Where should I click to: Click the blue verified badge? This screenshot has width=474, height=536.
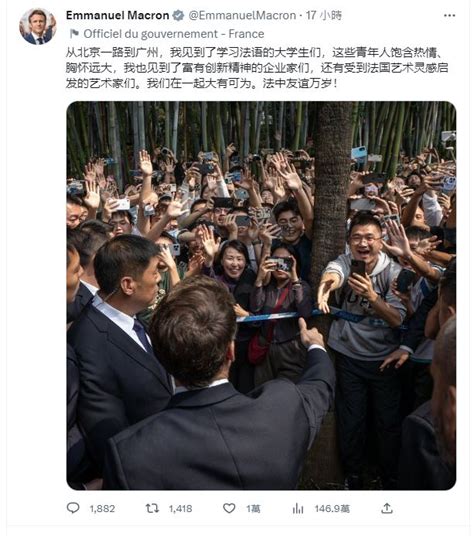click(178, 15)
